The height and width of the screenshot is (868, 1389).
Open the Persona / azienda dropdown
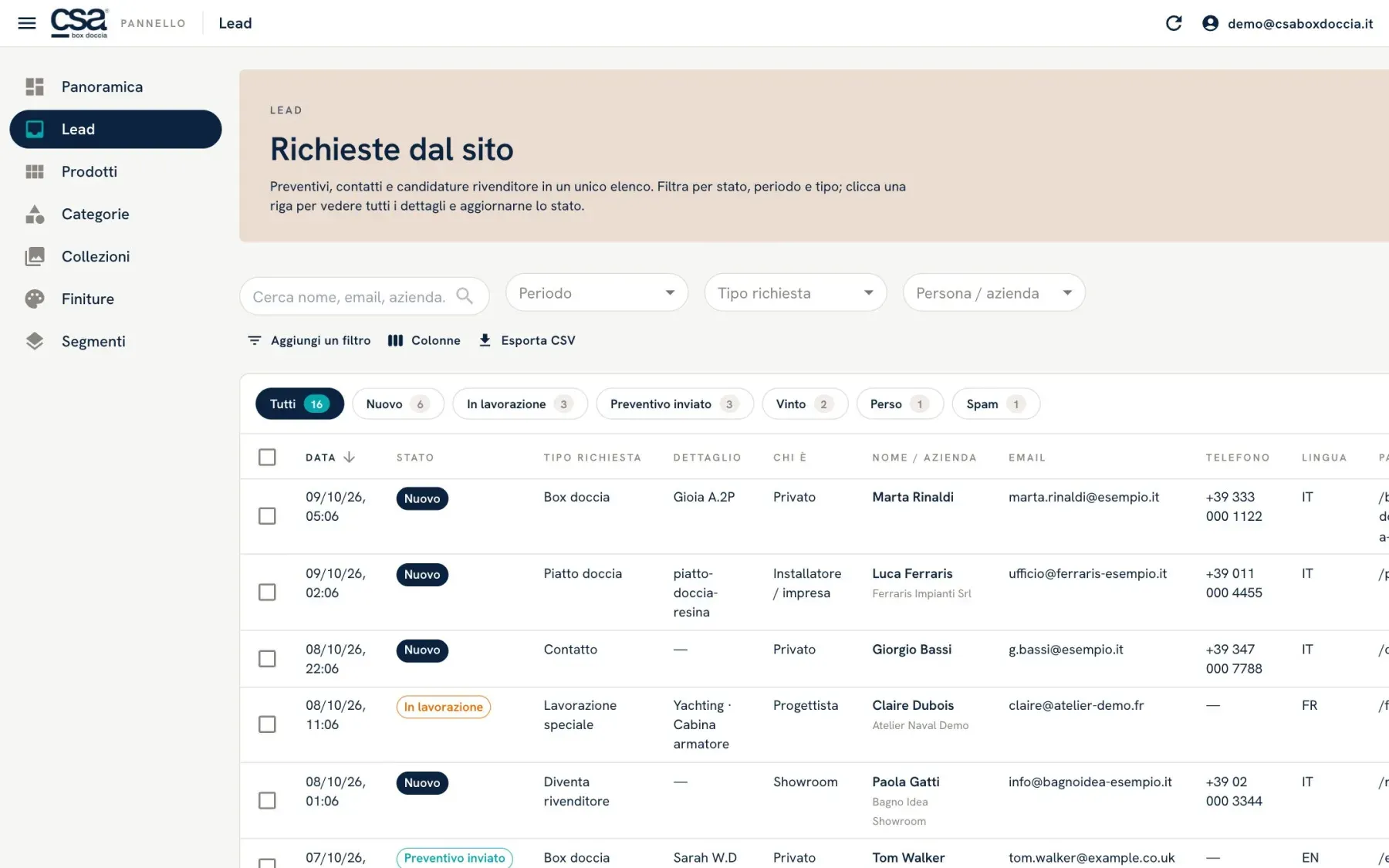pos(994,292)
